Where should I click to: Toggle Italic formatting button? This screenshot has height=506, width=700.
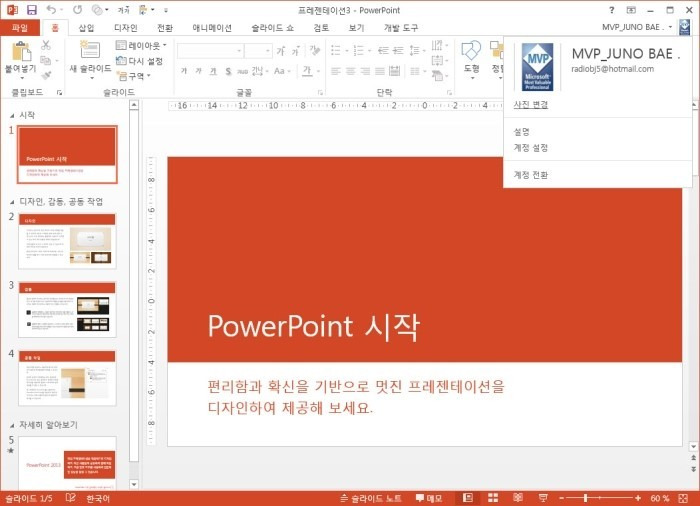click(198, 71)
